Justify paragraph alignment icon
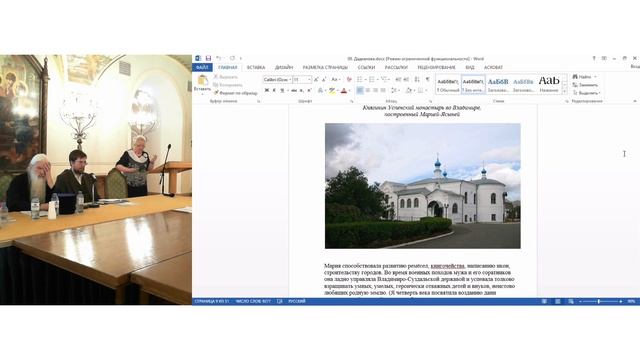The image size is (640, 360). click(x=383, y=90)
